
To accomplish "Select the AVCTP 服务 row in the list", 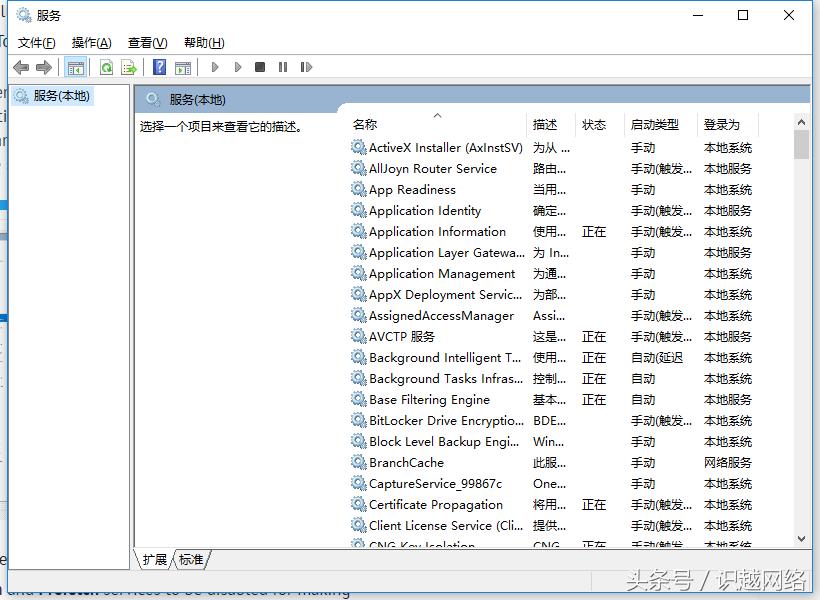I will [400, 336].
